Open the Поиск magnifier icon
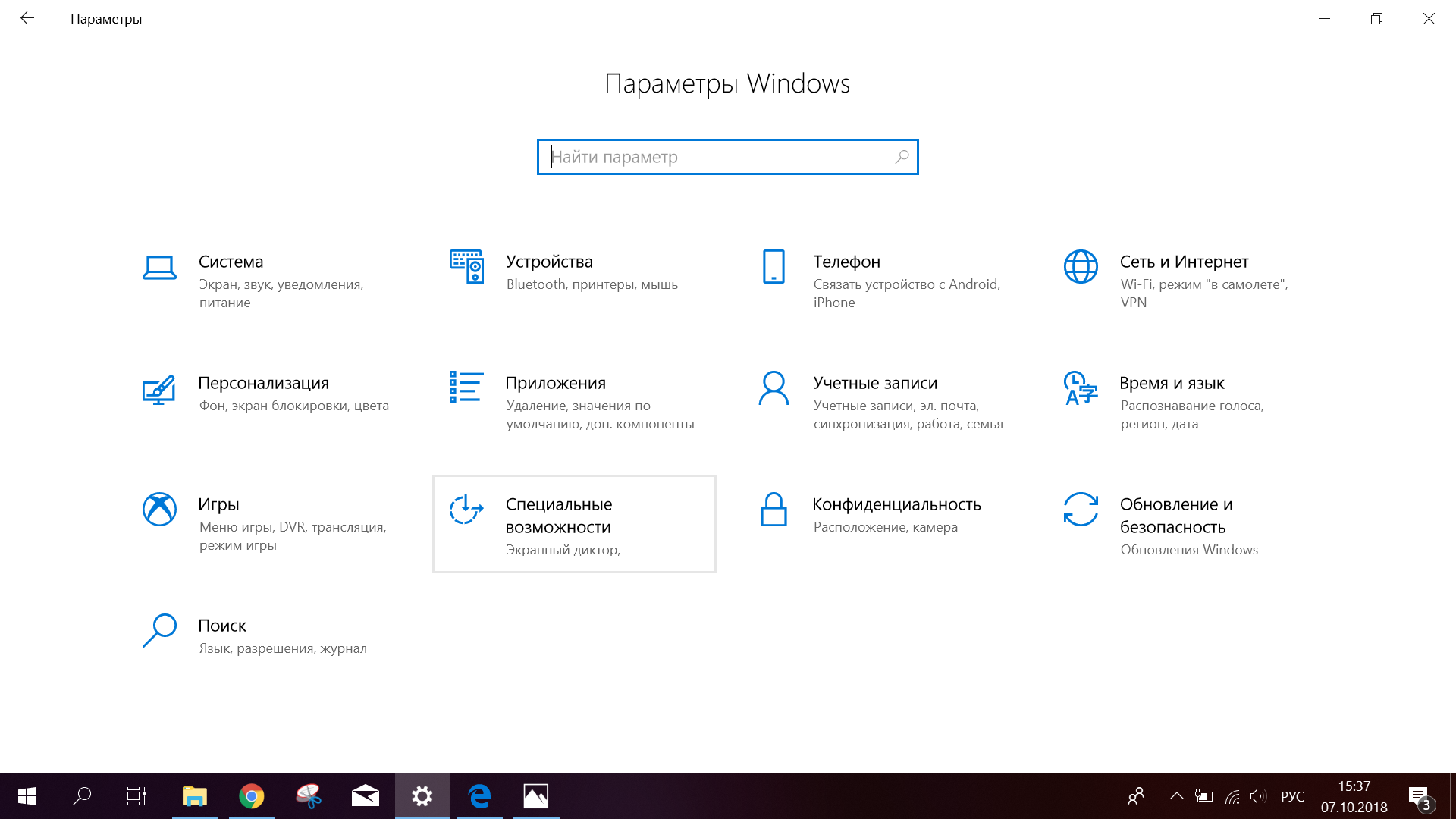This screenshot has height=819, width=1456. pos(159,630)
